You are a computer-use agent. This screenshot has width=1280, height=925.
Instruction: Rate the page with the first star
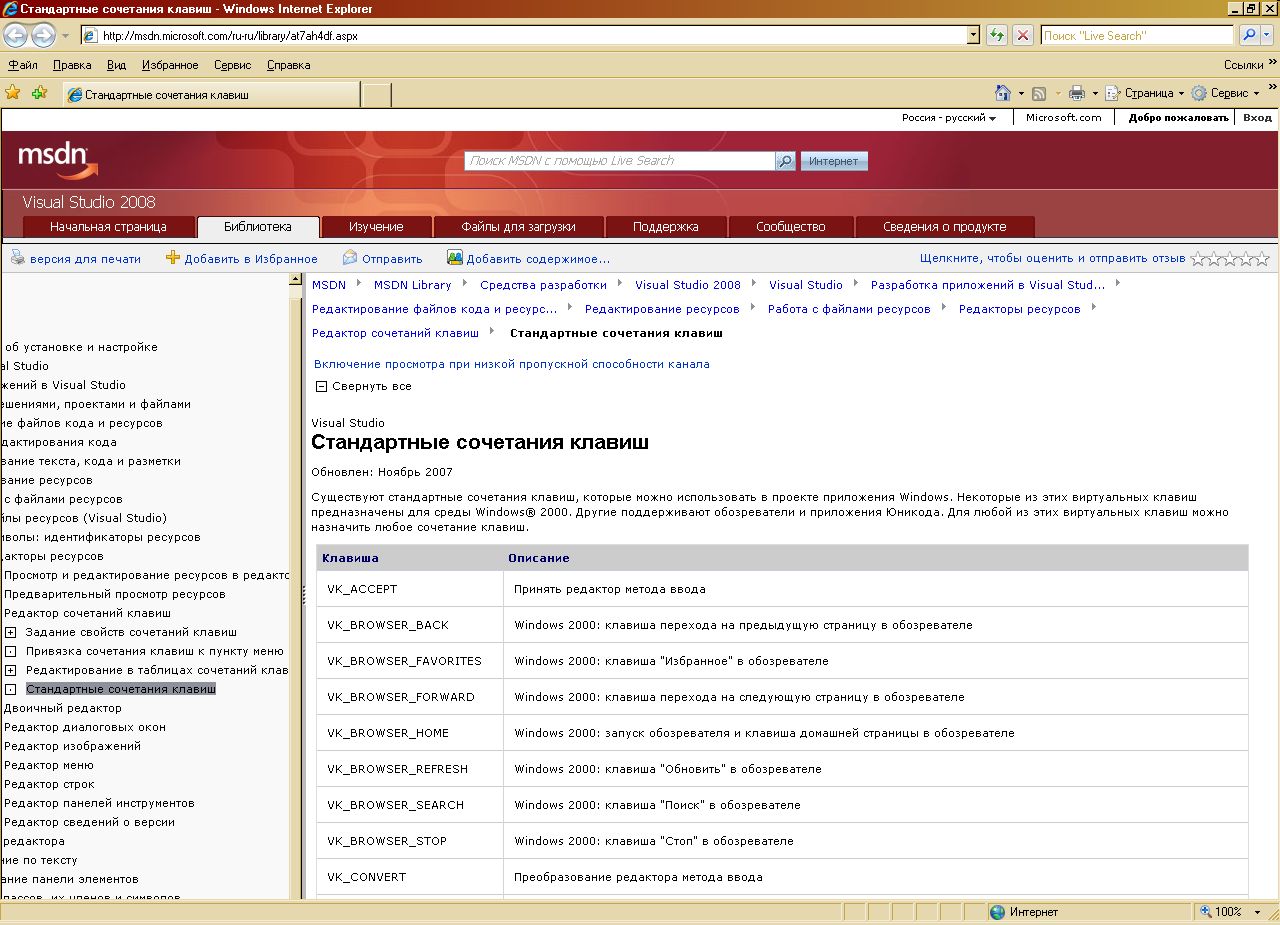pos(1198,258)
